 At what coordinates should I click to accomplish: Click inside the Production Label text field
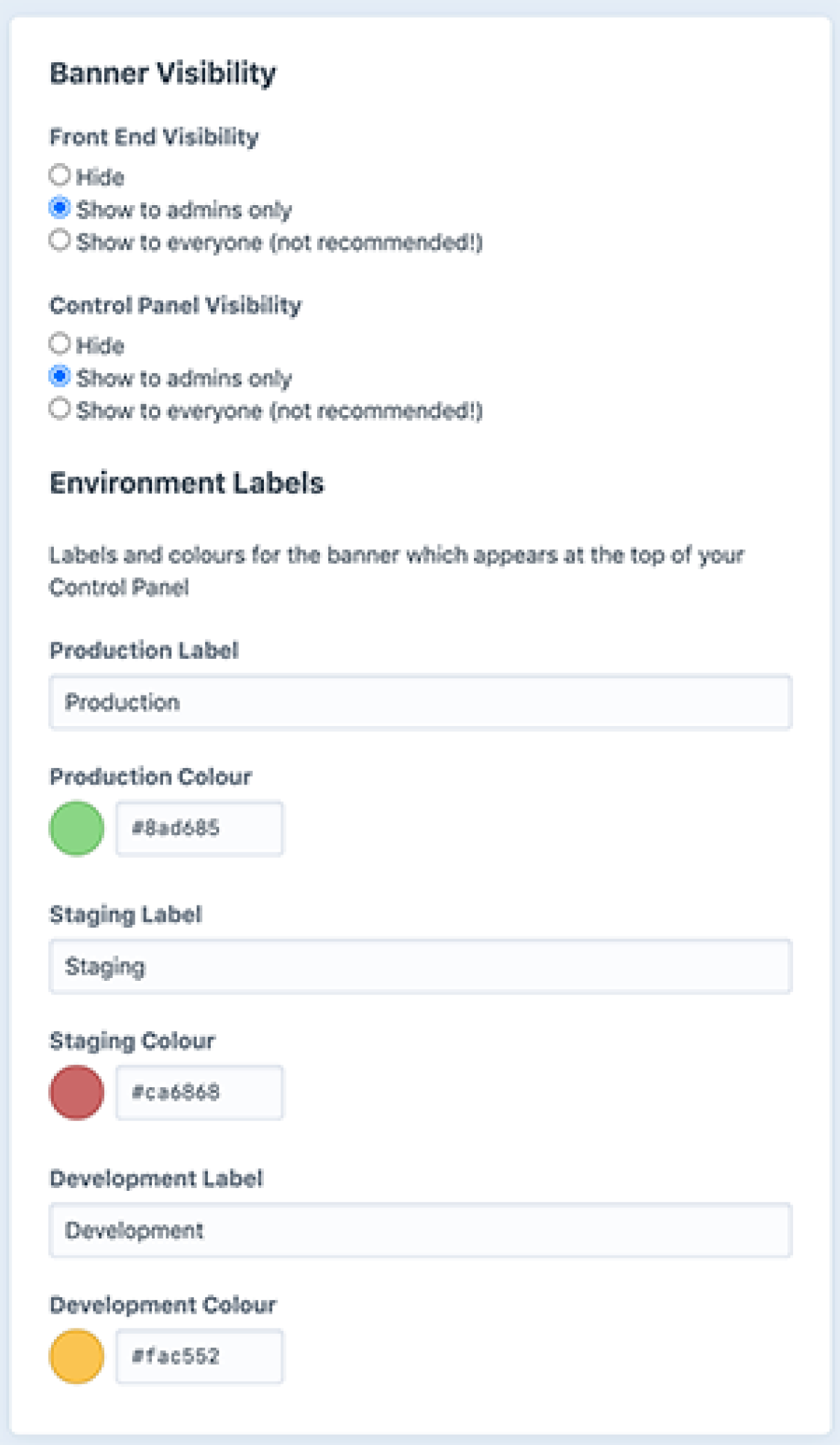[x=420, y=702]
